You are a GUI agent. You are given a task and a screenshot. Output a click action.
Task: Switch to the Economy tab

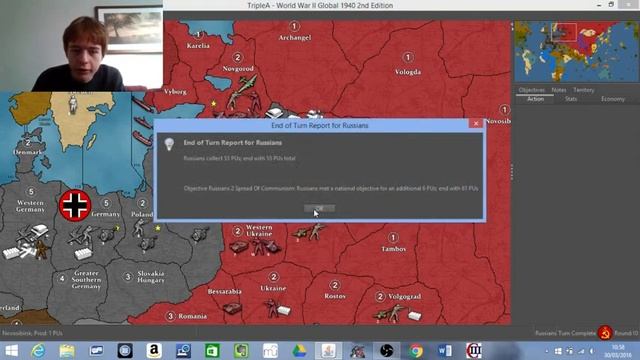tap(613, 99)
